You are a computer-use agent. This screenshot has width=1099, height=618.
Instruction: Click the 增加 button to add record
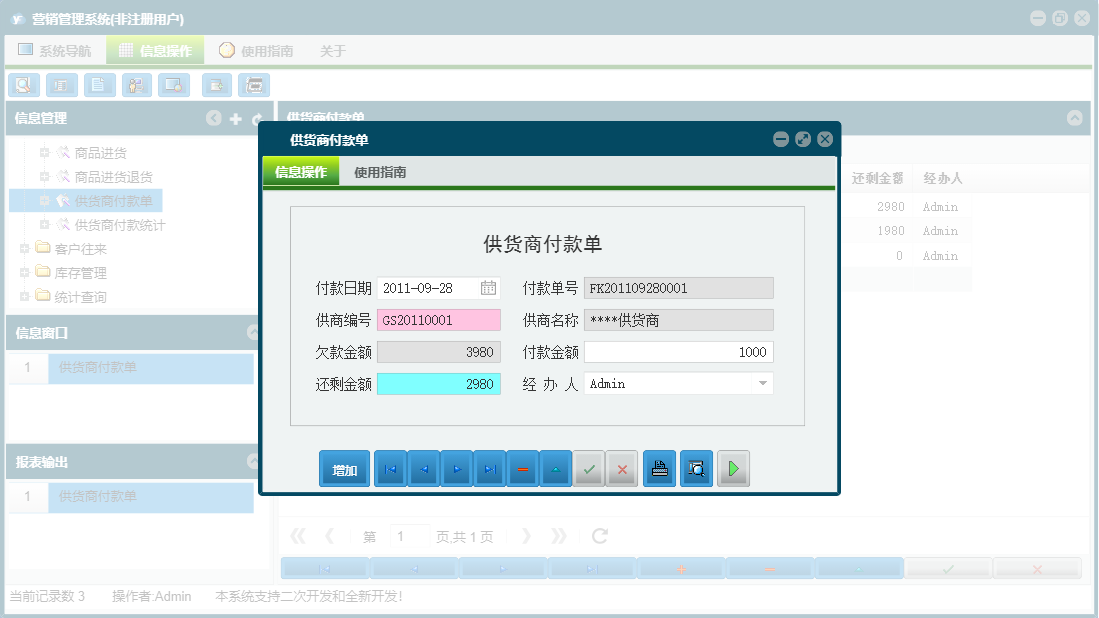pyautogui.click(x=344, y=468)
